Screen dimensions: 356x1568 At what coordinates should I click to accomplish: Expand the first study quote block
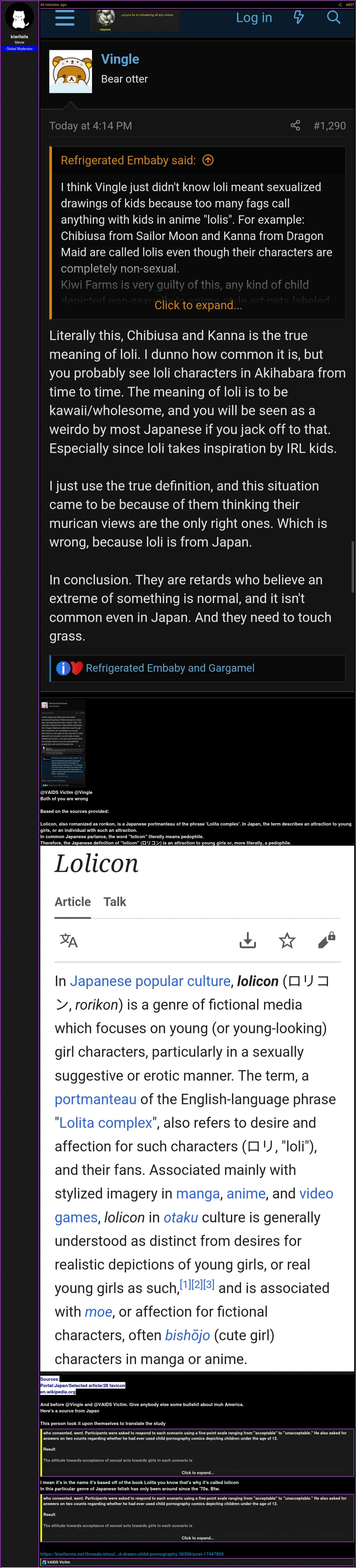[x=198, y=1472]
